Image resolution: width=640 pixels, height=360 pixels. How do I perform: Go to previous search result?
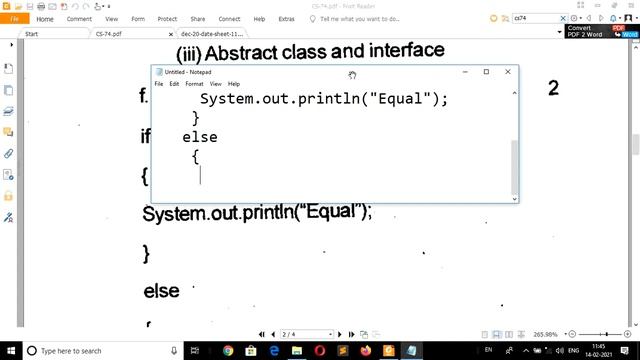(589, 18)
